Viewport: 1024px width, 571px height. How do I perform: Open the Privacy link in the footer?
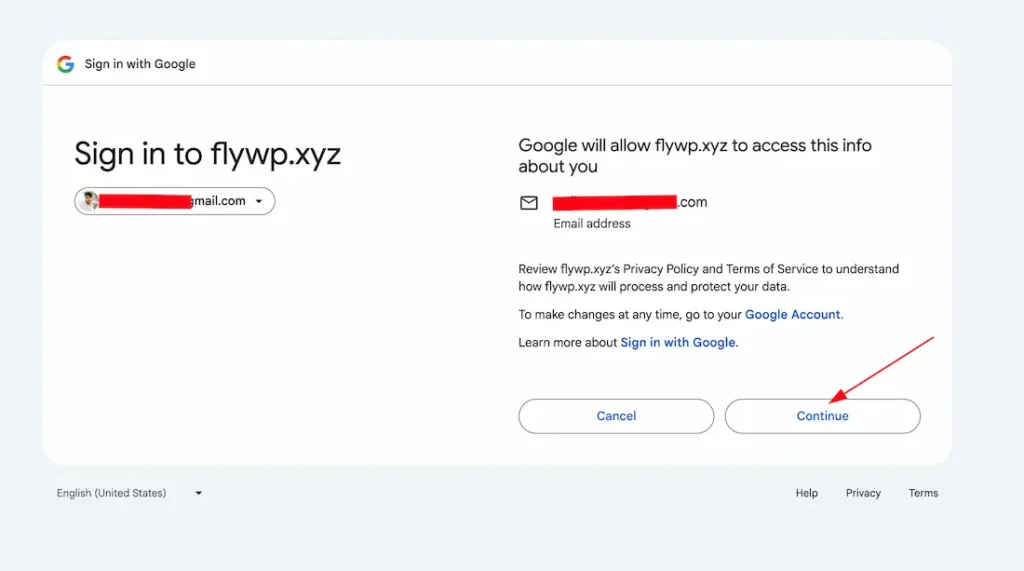coord(863,493)
